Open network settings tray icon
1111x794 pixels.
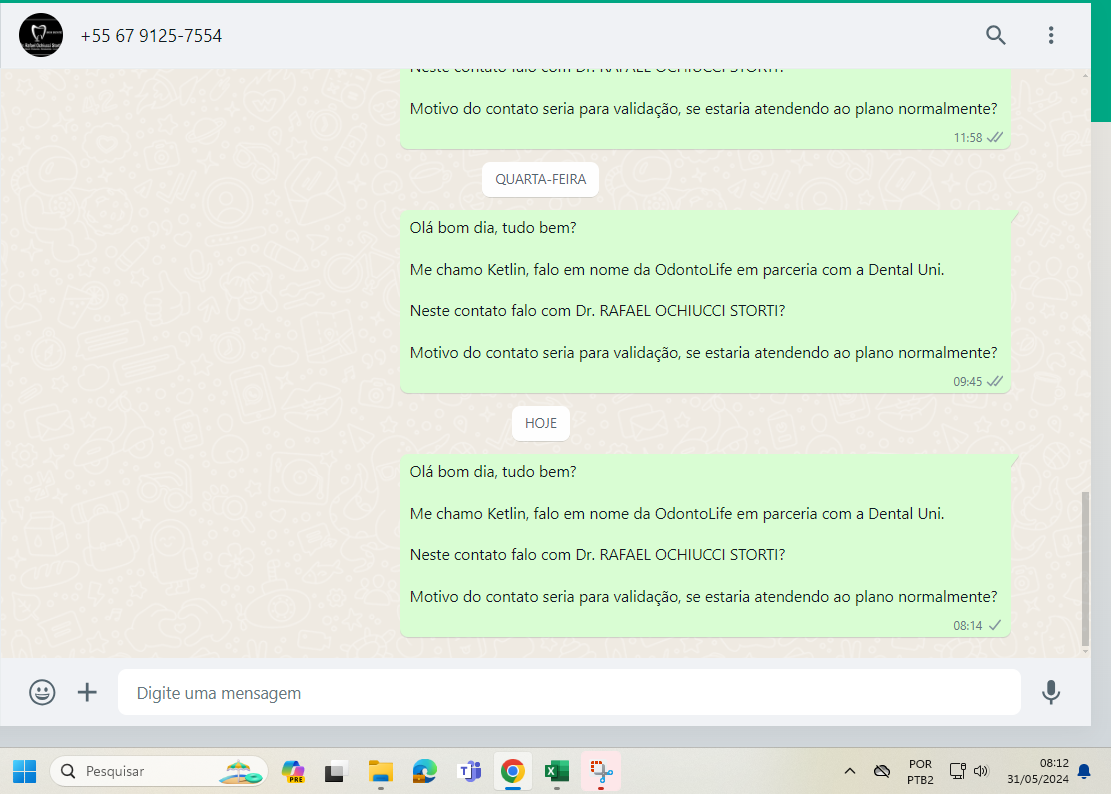tap(957, 771)
